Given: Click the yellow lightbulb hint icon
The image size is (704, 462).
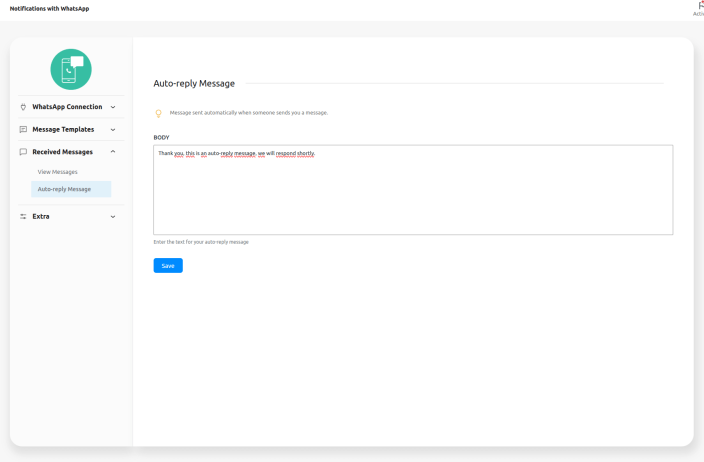Looking at the screenshot, I should [158, 113].
